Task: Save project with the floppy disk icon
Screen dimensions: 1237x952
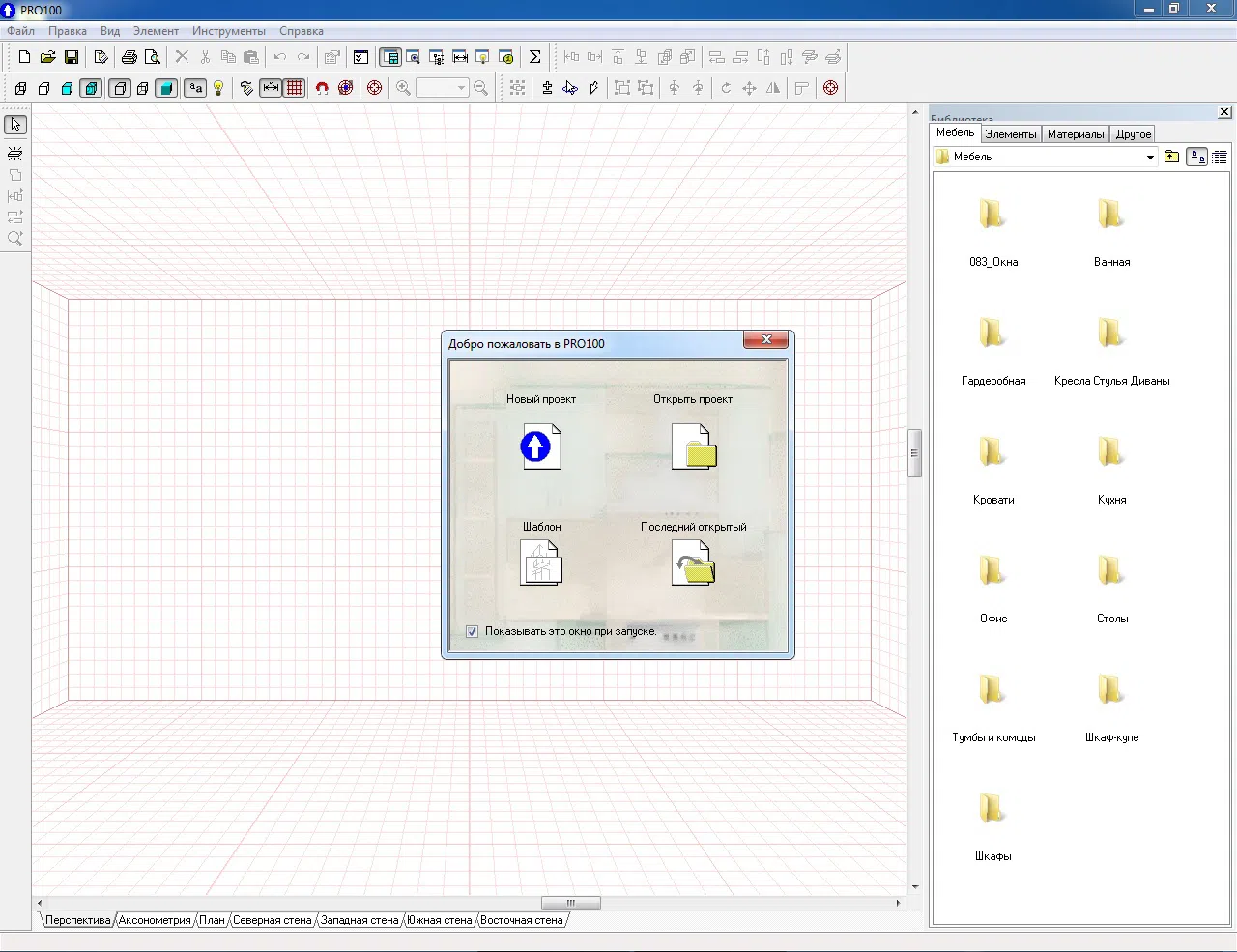Action: tap(71, 57)
